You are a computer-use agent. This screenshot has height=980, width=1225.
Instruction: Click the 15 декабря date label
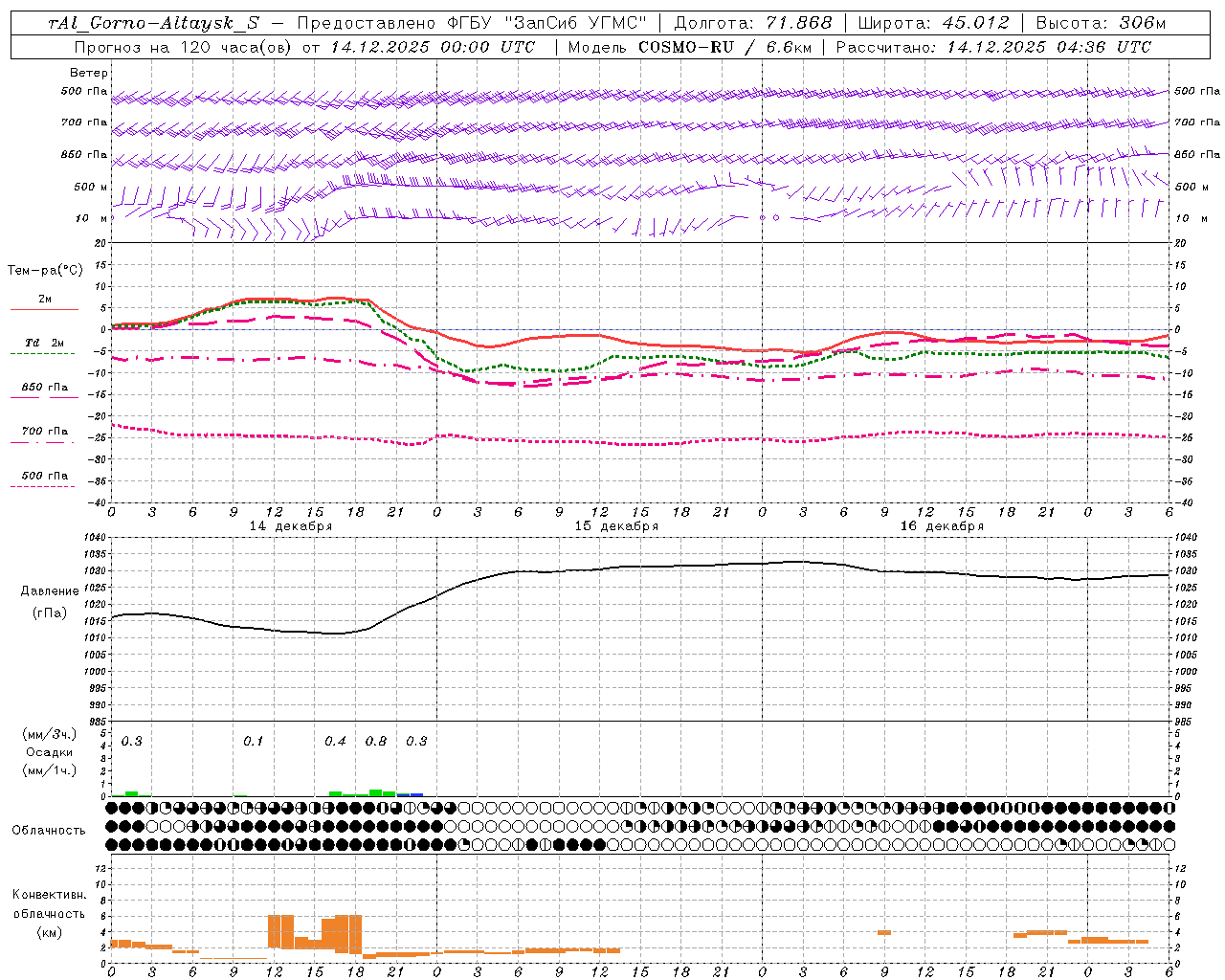[x=616, y=526]
